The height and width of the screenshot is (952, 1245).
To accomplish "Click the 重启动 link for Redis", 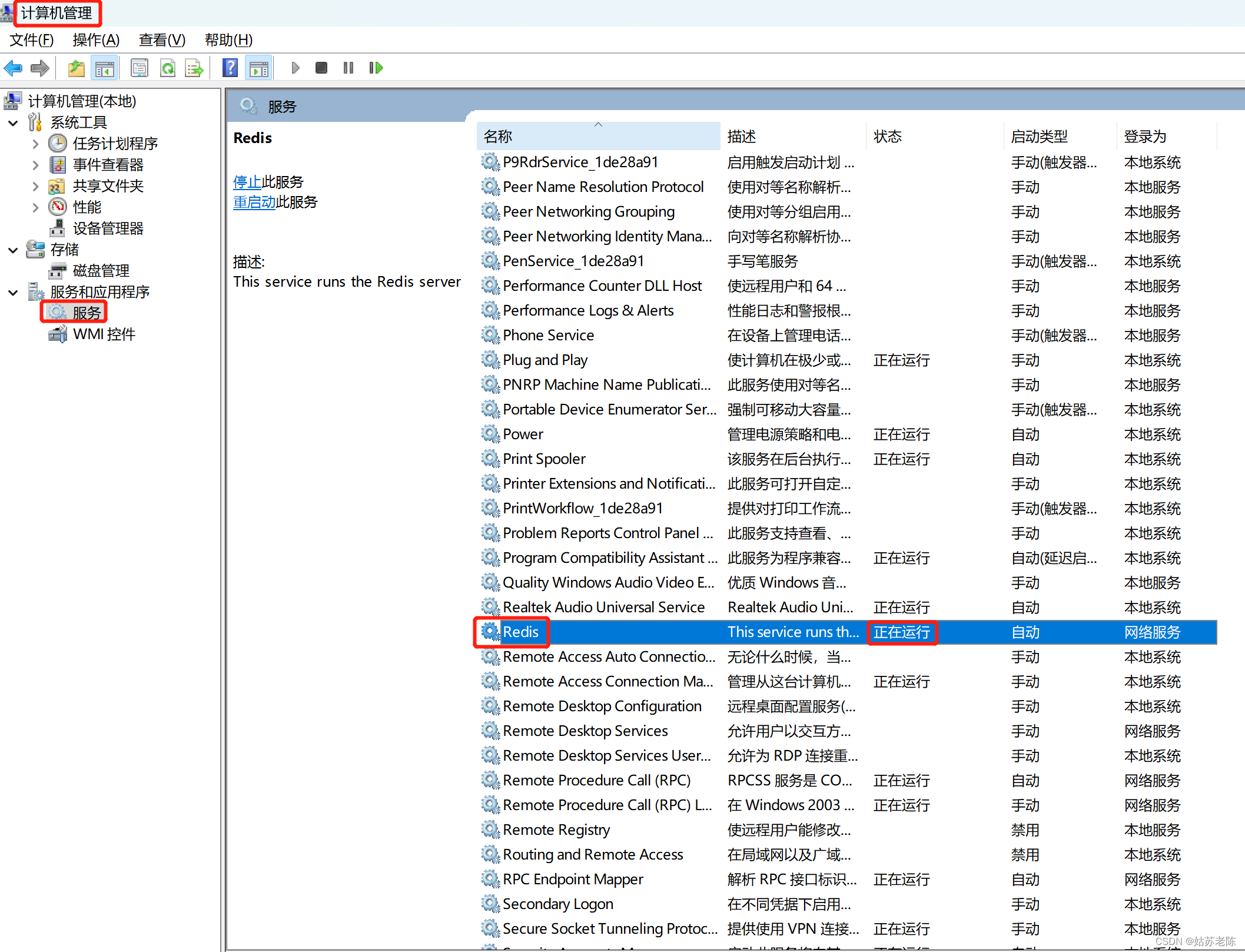I will tap(254, 202).
